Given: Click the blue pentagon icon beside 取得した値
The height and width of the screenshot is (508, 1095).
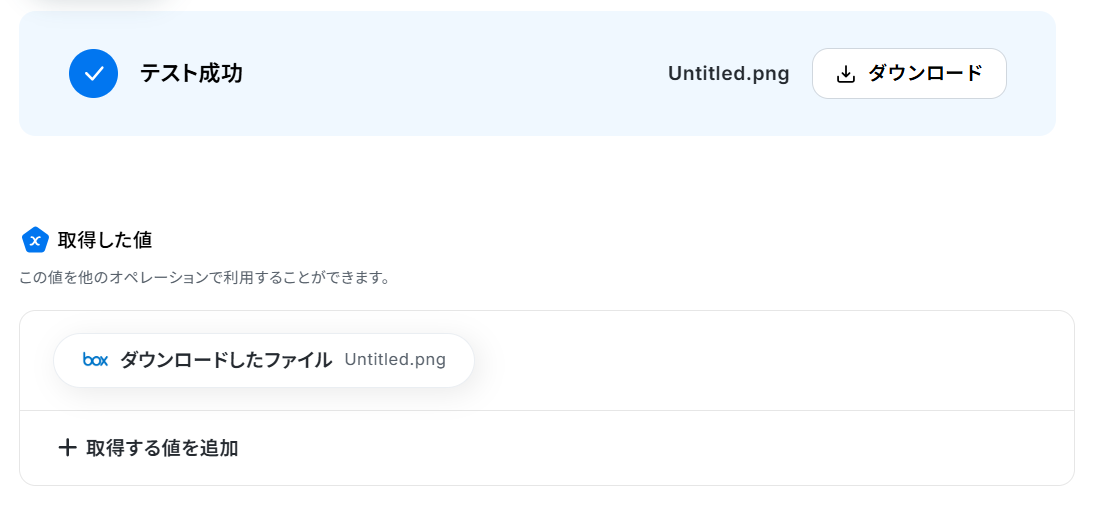Looking at the screenshot, I should tap(35, 240).
